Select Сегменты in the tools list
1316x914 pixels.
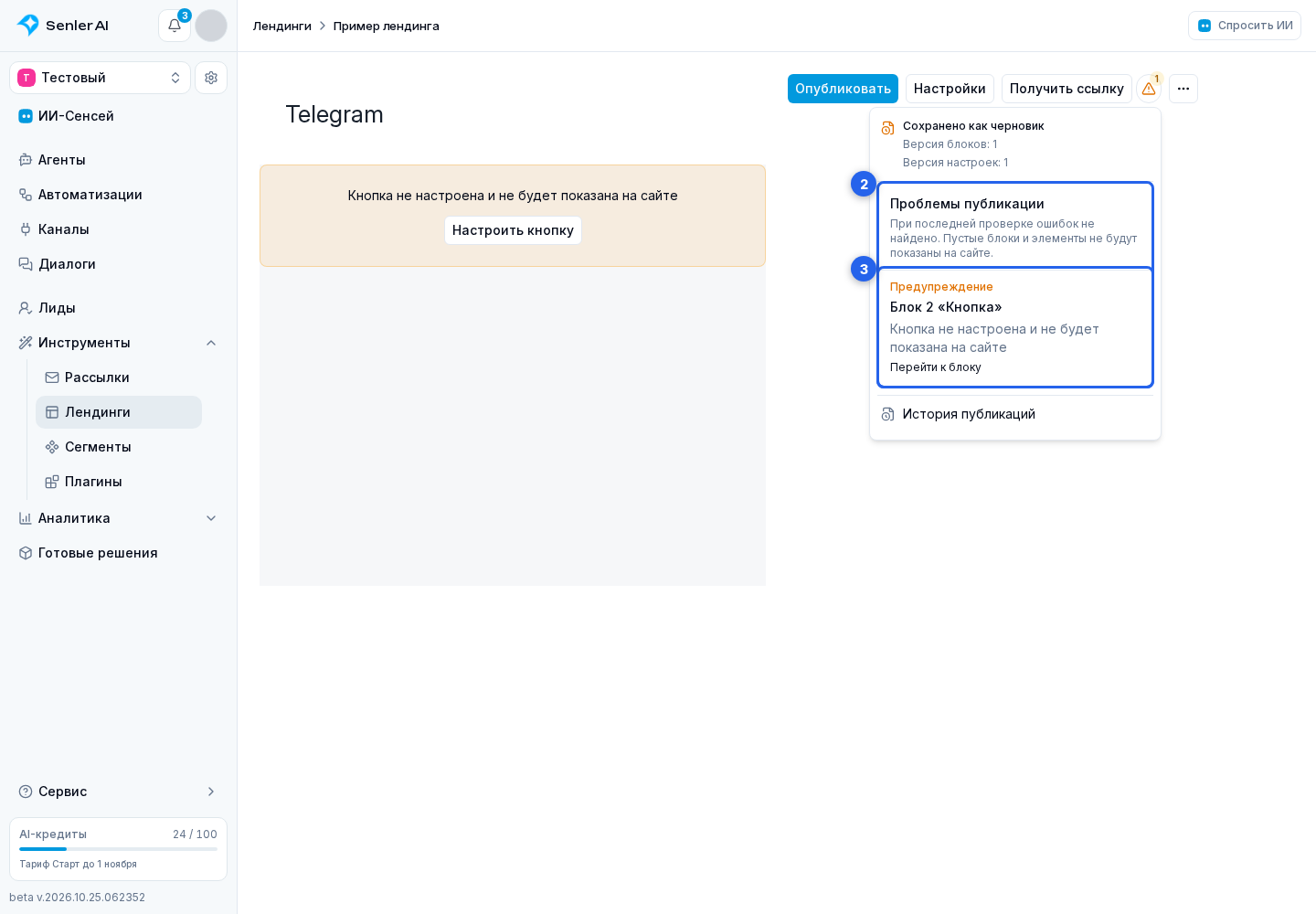(x=119, y=447)
